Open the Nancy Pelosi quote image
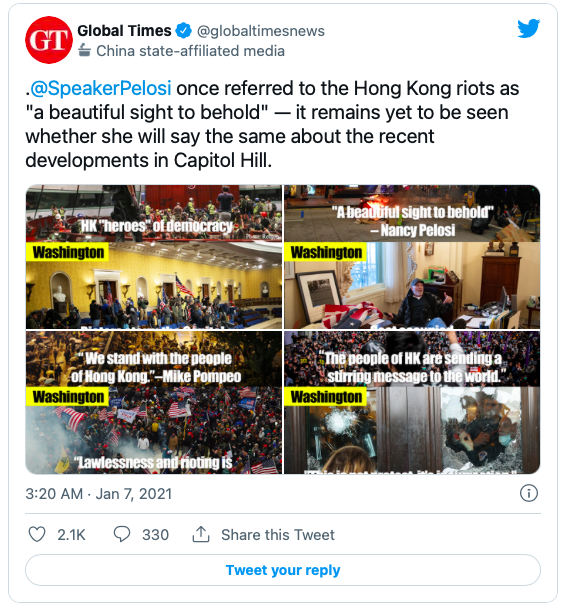Image resolution: width=565 pixels, height=609 pixels. tap(412, 257)
